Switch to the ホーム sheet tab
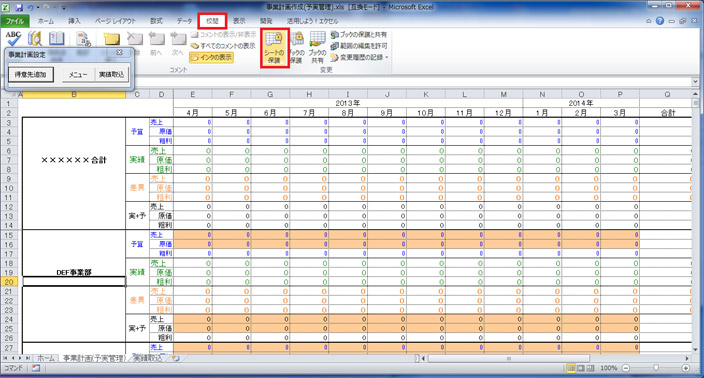The width and height of the screenshot is (704, 378). [45, 358]
